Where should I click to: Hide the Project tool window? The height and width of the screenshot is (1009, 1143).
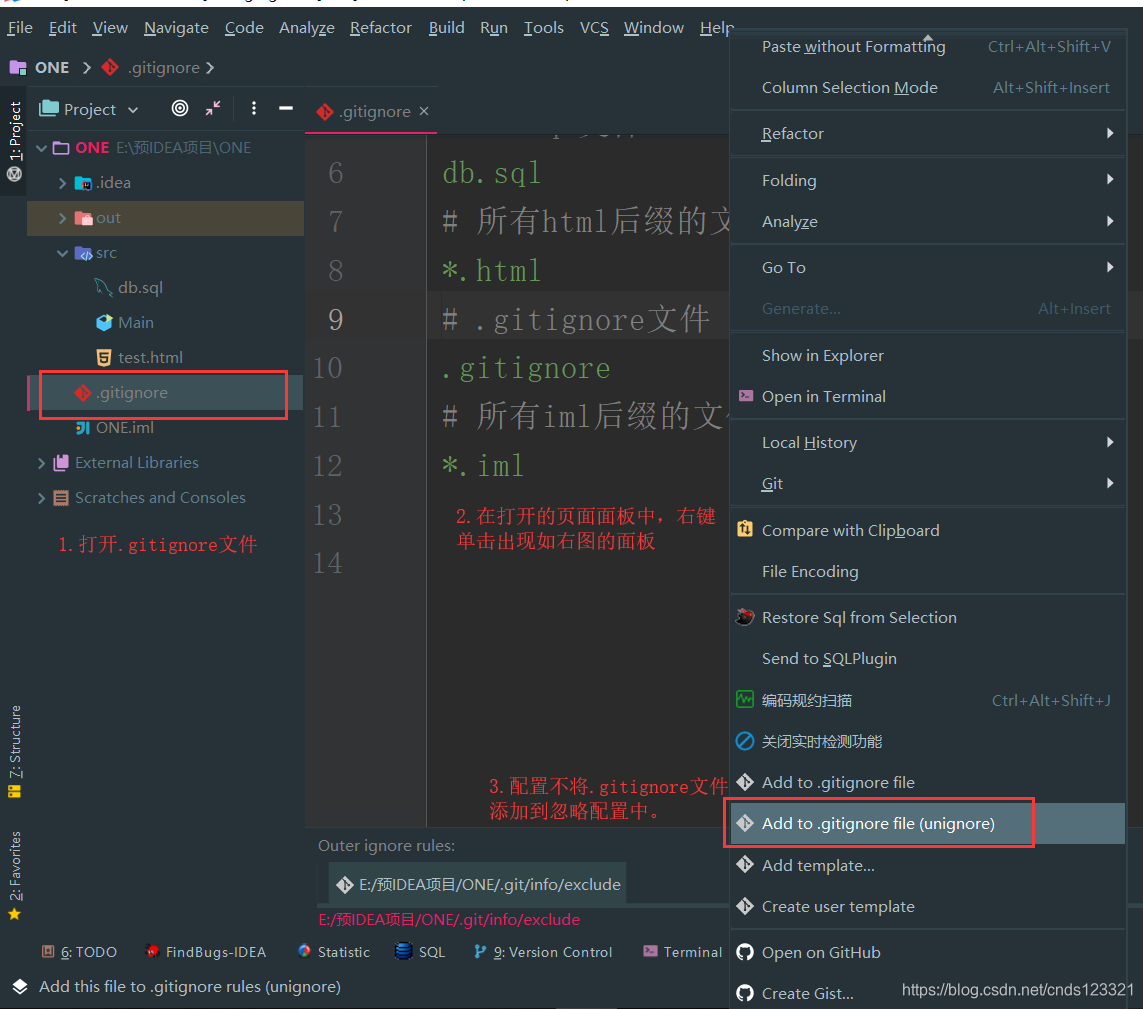pyautogui.click(x=286, y=108)
